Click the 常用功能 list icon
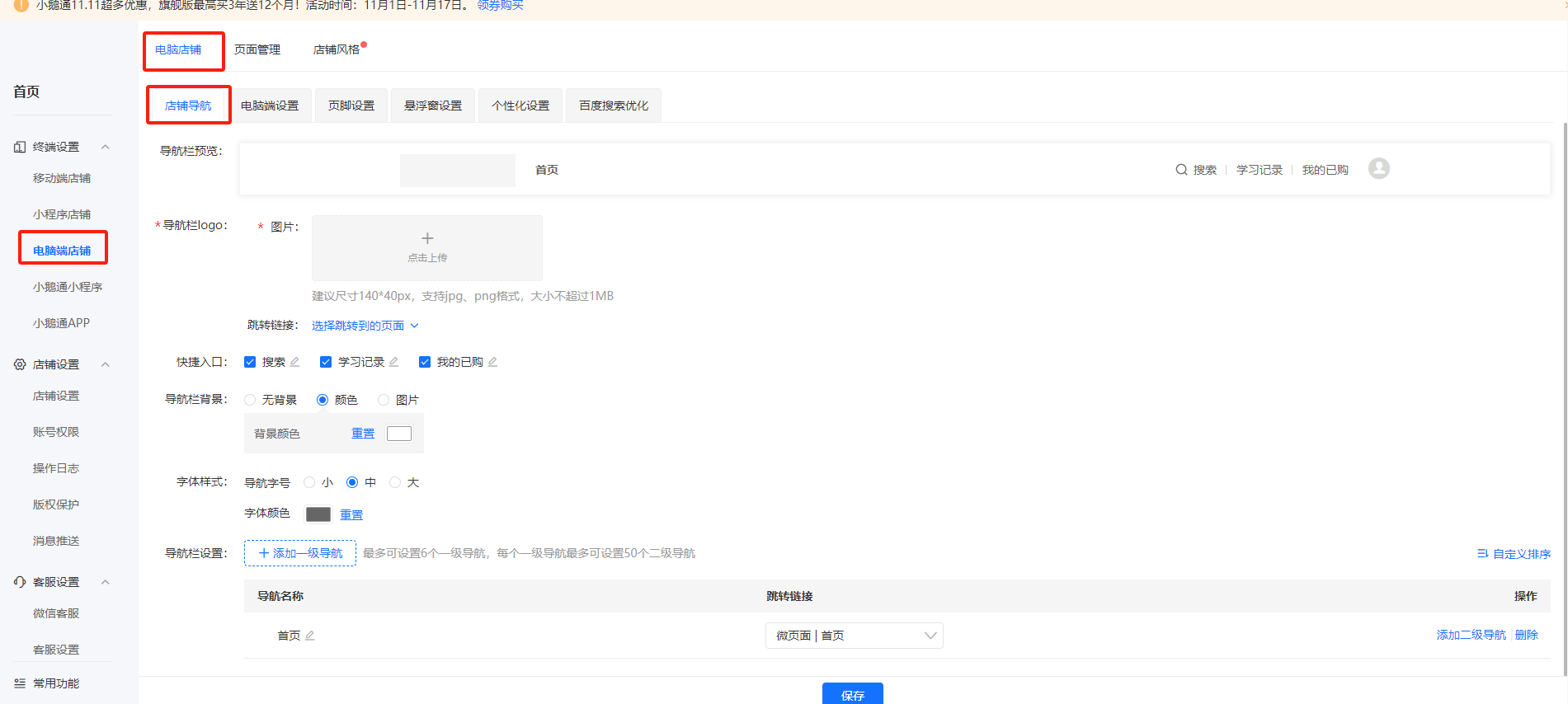 coord(20,683)
